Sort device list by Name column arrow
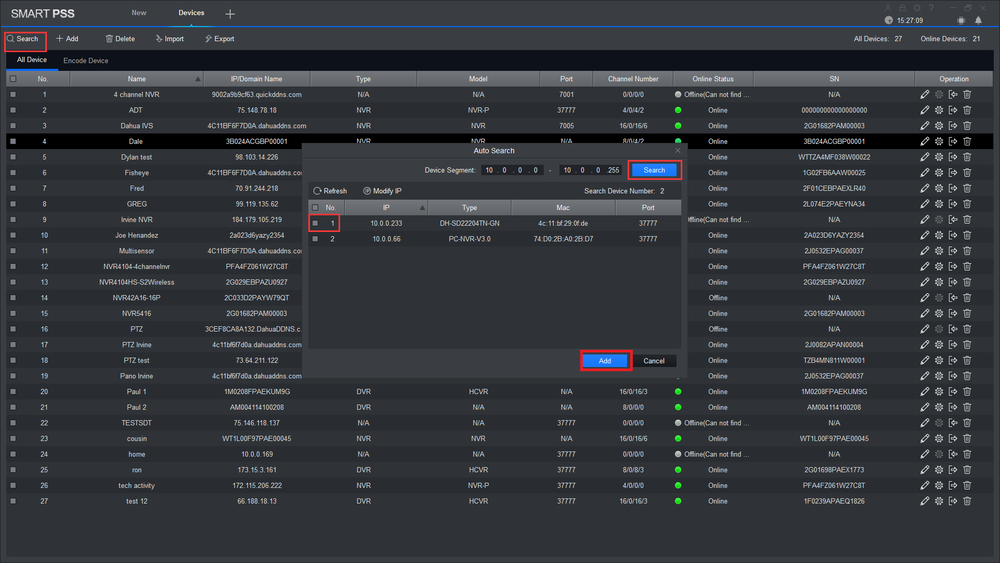Viewport: 1000px width, 563px height. 197,79
